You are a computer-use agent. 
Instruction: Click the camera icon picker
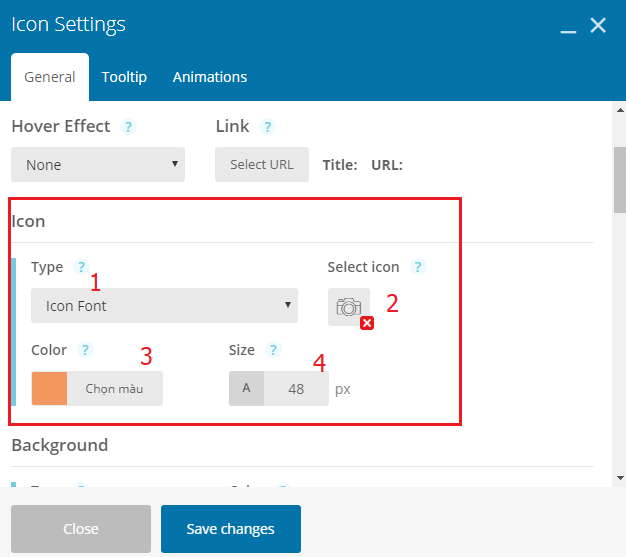coord(349,307)
